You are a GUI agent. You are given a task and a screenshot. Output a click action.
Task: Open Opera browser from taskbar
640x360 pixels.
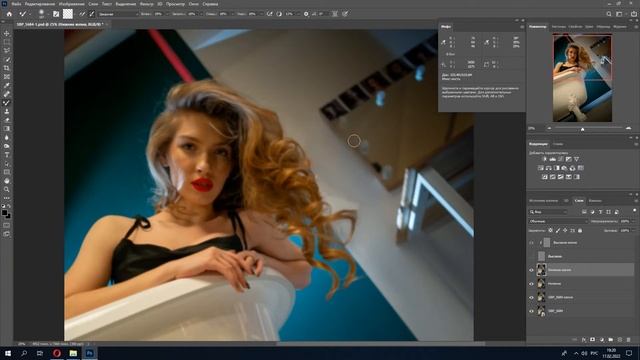(57, 353)
